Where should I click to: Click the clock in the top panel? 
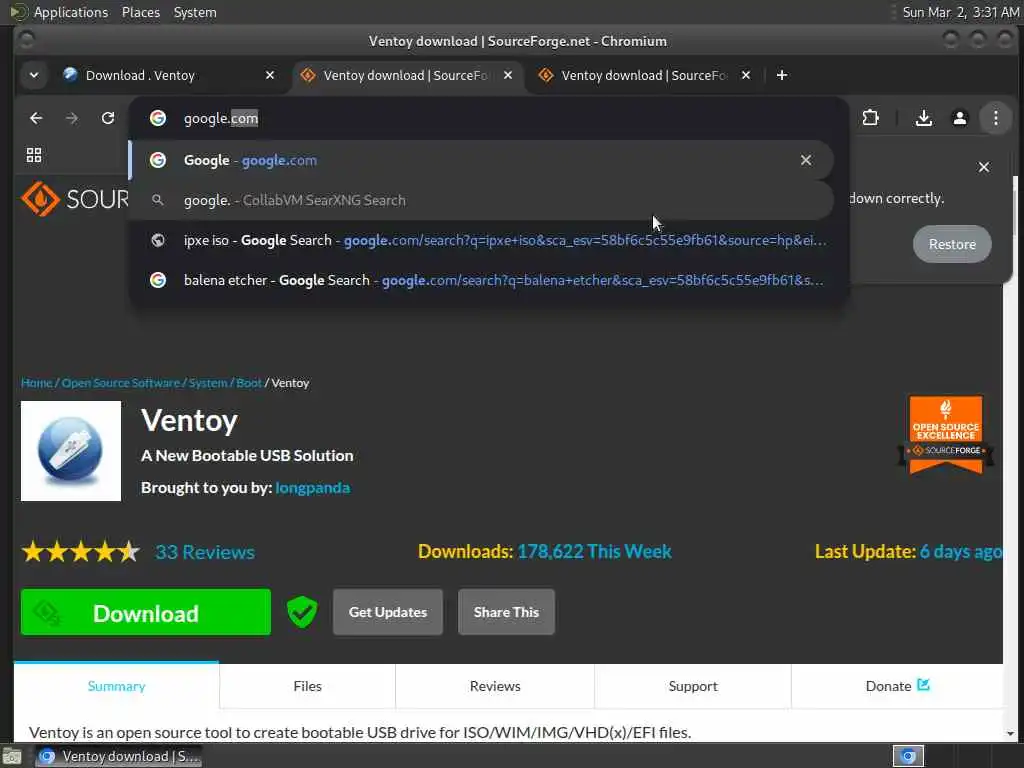(961, 12)
